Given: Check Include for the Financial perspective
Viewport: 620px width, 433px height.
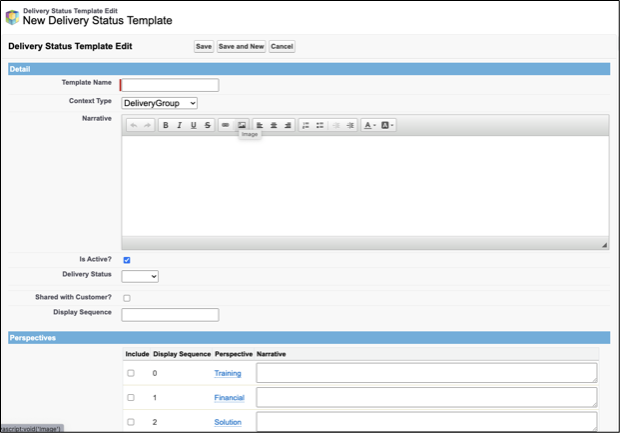Looking at the screenshot, I should coord(131,397).
